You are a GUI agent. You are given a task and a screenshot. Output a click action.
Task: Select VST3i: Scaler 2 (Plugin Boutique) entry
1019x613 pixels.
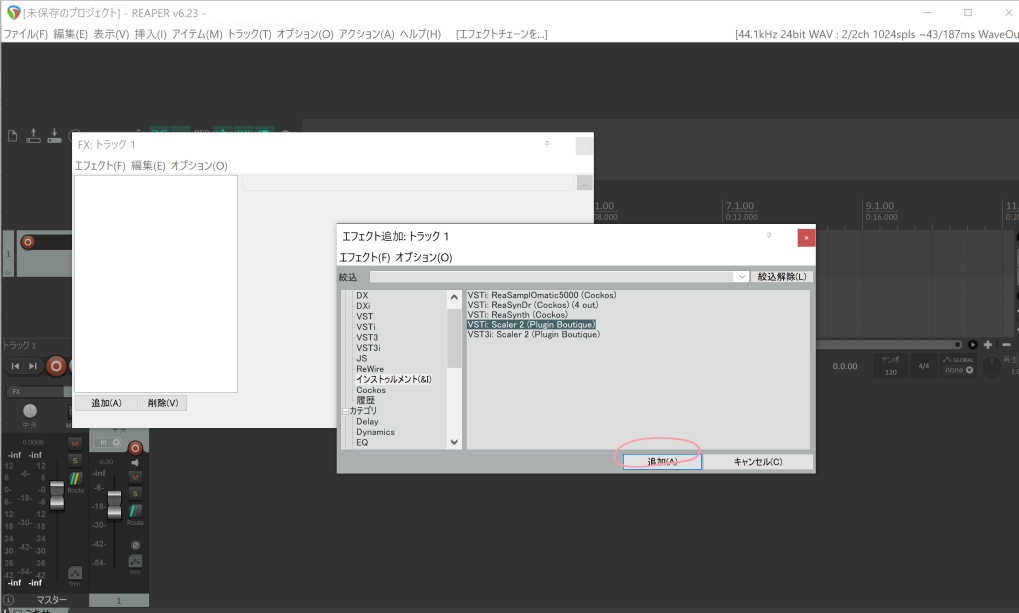pyautogui.click(x=534, y=334)
